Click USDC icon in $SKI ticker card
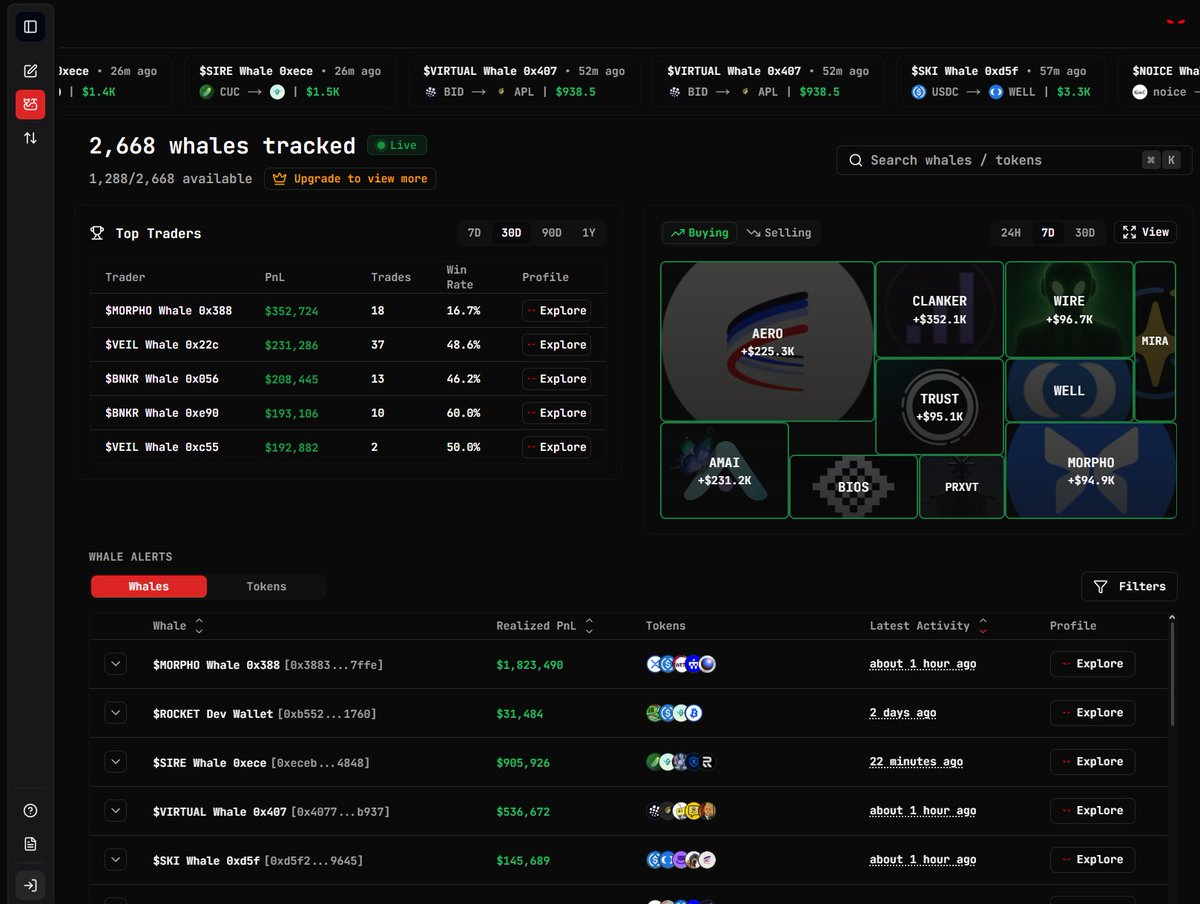The image size is (1200, 904). click(x=919, y=92)
